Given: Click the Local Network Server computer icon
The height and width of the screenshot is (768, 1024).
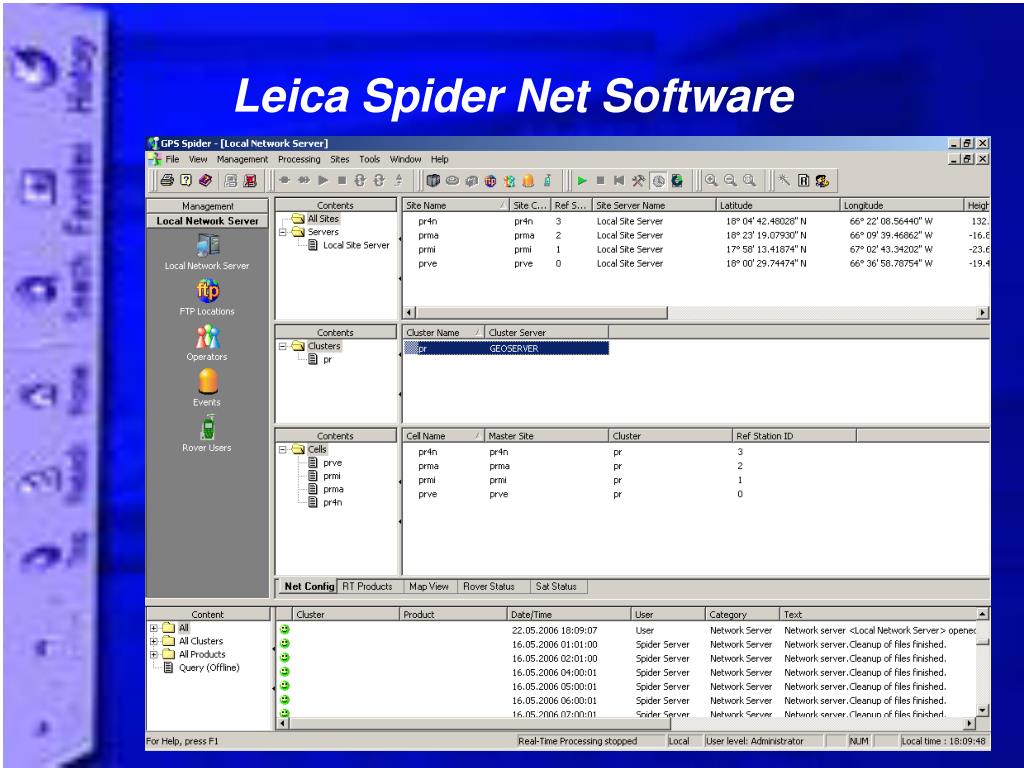Looking at the screenshot, I should tap(208, 246).
